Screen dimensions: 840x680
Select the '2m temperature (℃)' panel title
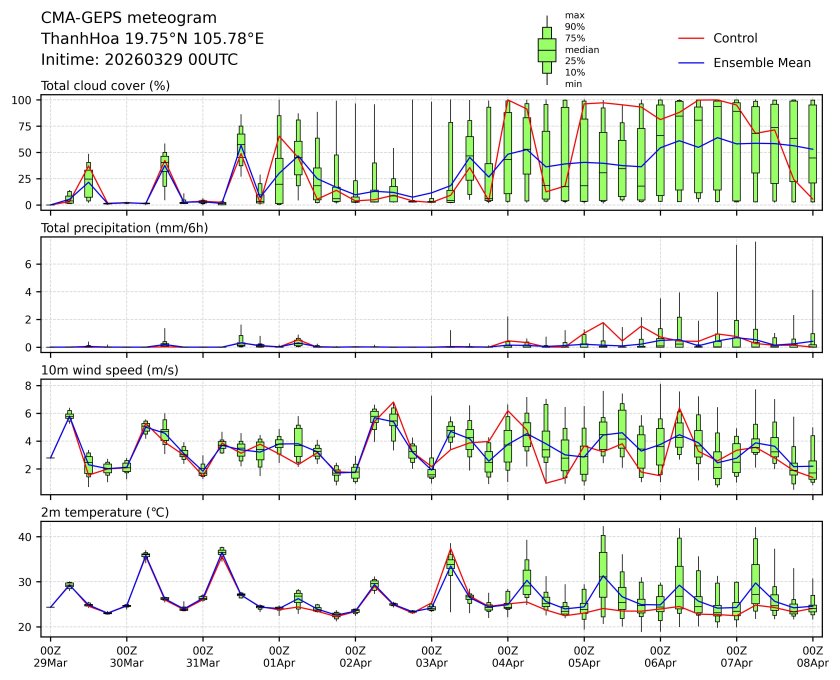pyautogui.click(x=99, y=513)
